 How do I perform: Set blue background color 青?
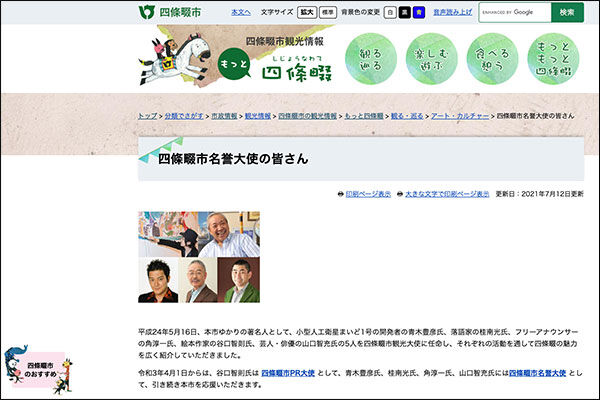pos(419,12)
